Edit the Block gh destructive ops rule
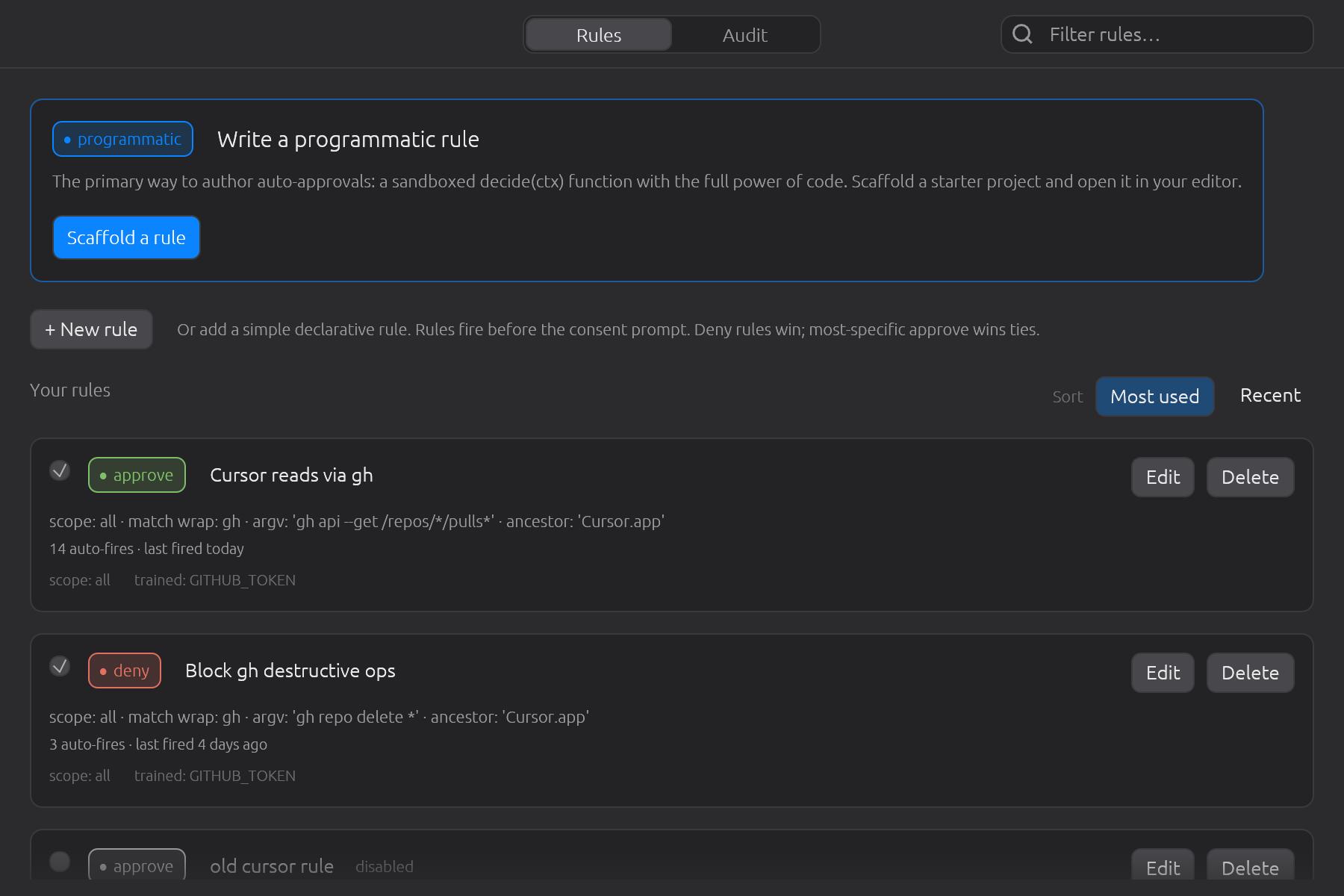This screenshot has width=1344, height=896. click(1163, 673)
